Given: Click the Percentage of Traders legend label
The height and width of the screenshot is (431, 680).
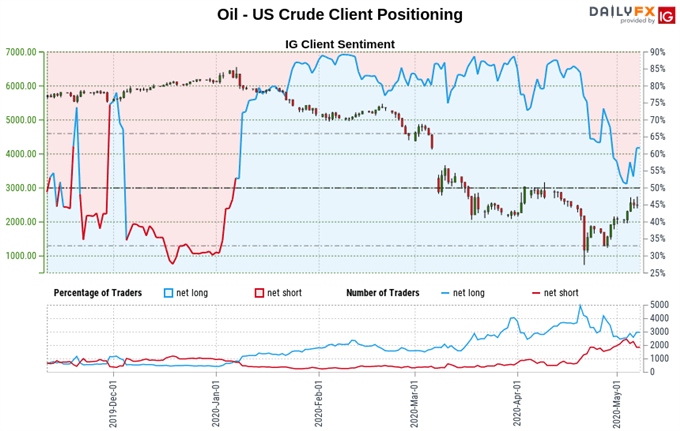Looking at the screenshot, I should 98,293.
